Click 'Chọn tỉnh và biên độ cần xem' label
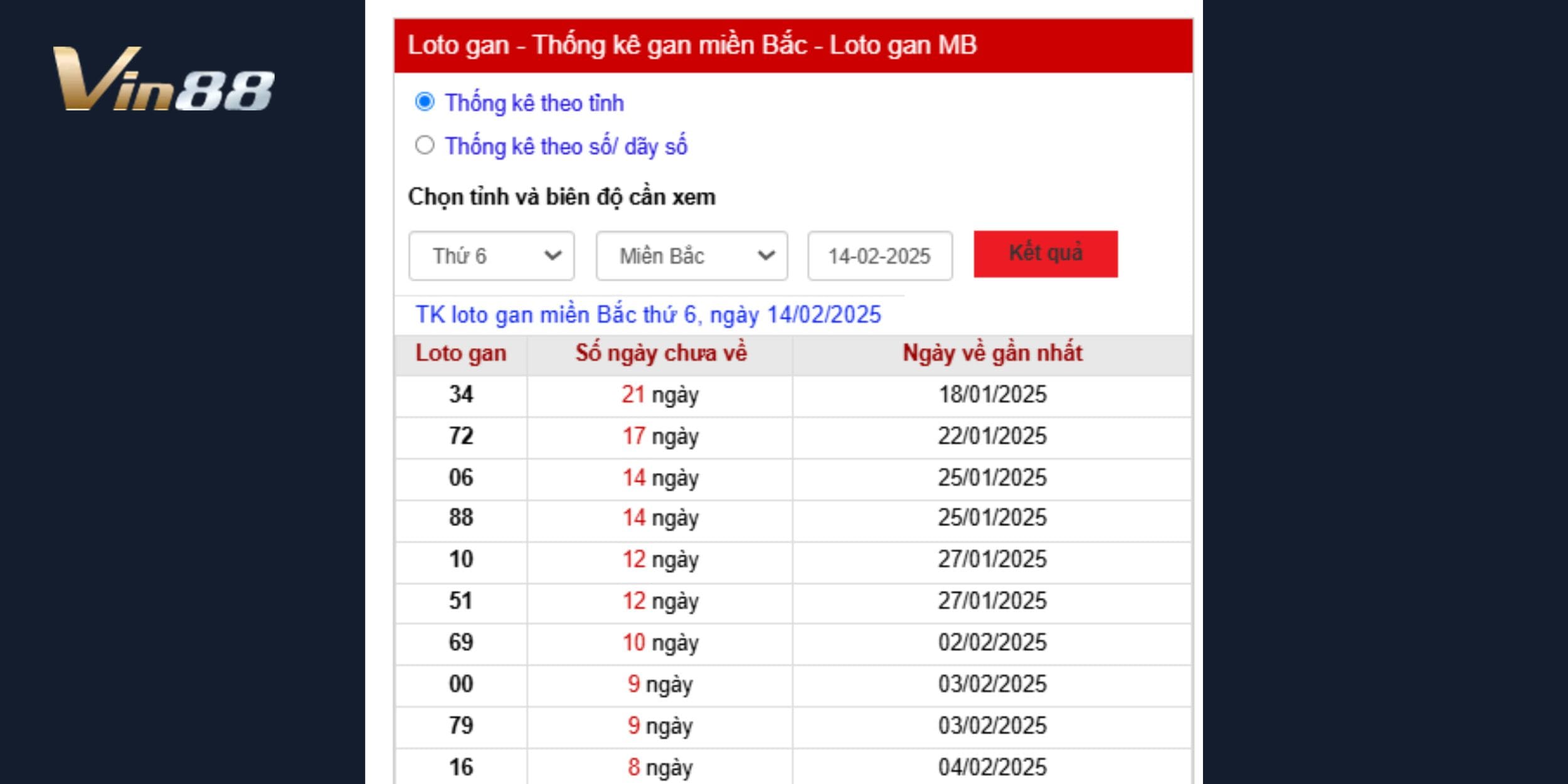 [562, 198]
